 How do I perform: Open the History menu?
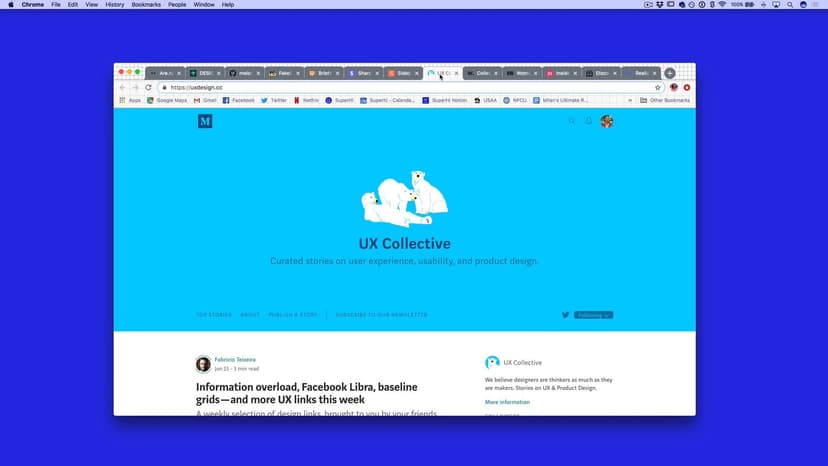[115, 5]
